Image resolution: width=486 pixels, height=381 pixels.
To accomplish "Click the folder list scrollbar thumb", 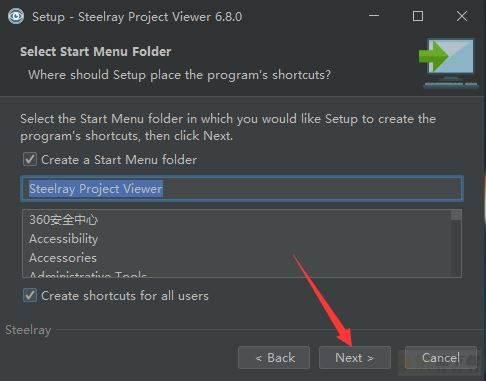I will [456, 215].
